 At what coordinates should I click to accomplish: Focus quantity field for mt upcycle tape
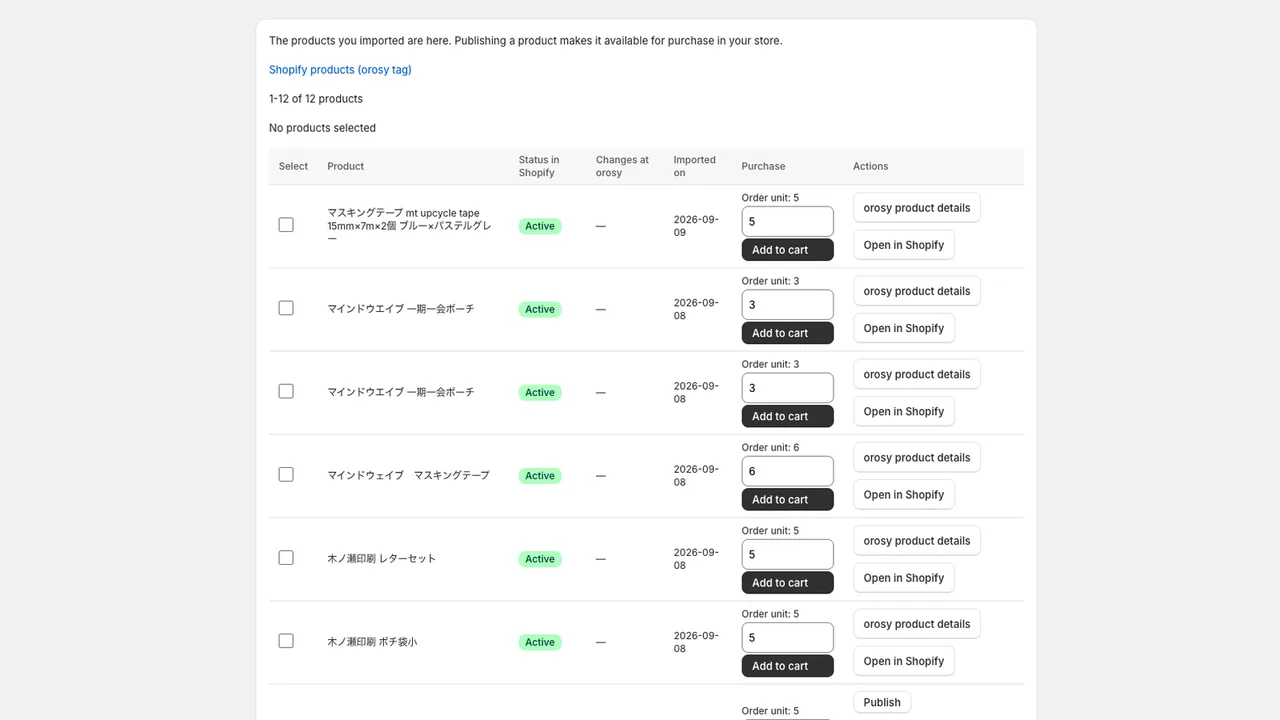pos(787,222)
